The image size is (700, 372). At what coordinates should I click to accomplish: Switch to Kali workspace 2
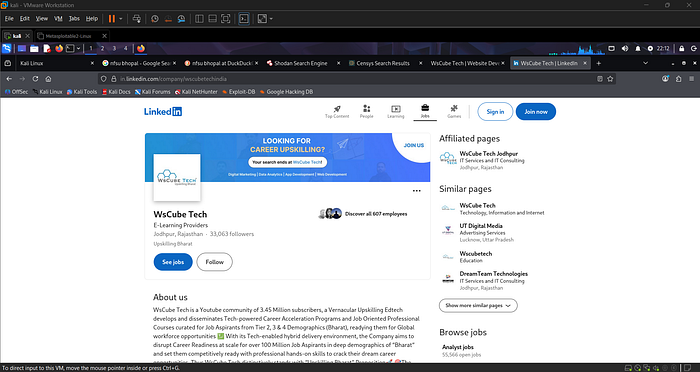(x=102, y=48)
